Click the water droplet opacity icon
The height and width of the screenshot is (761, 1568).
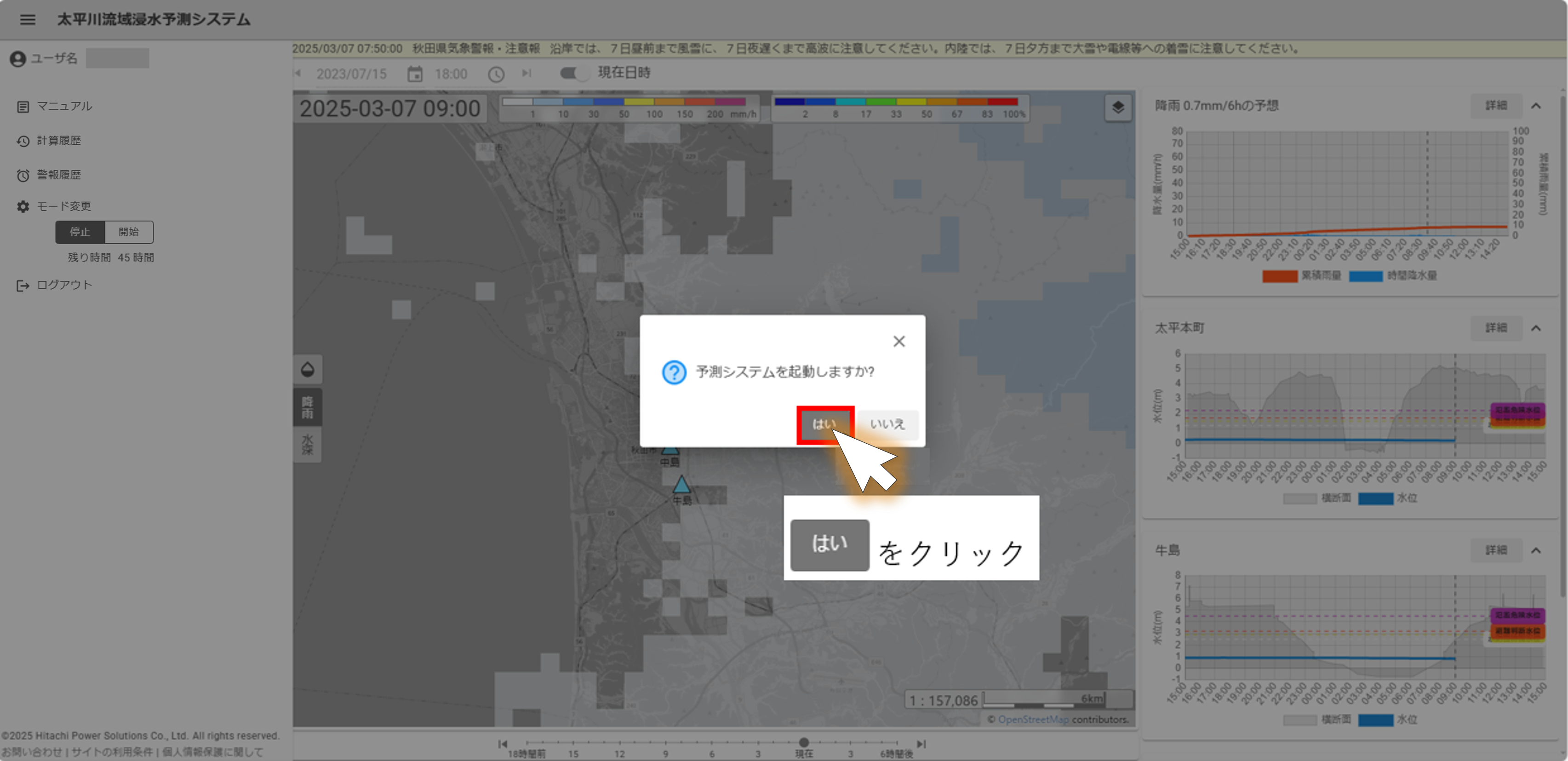[307, 369]
